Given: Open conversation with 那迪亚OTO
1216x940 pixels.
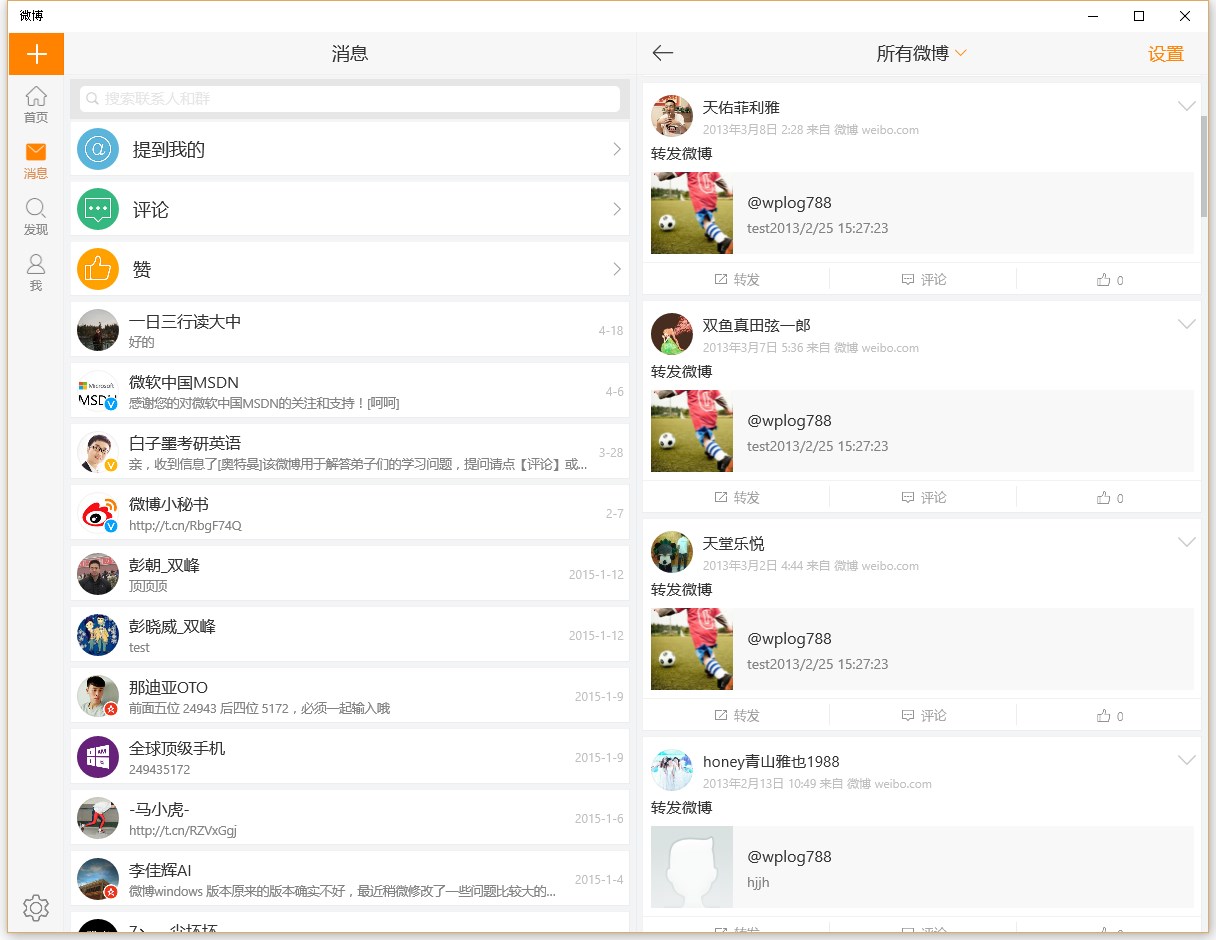Looking at the screenshot, I should click(350, 696).
